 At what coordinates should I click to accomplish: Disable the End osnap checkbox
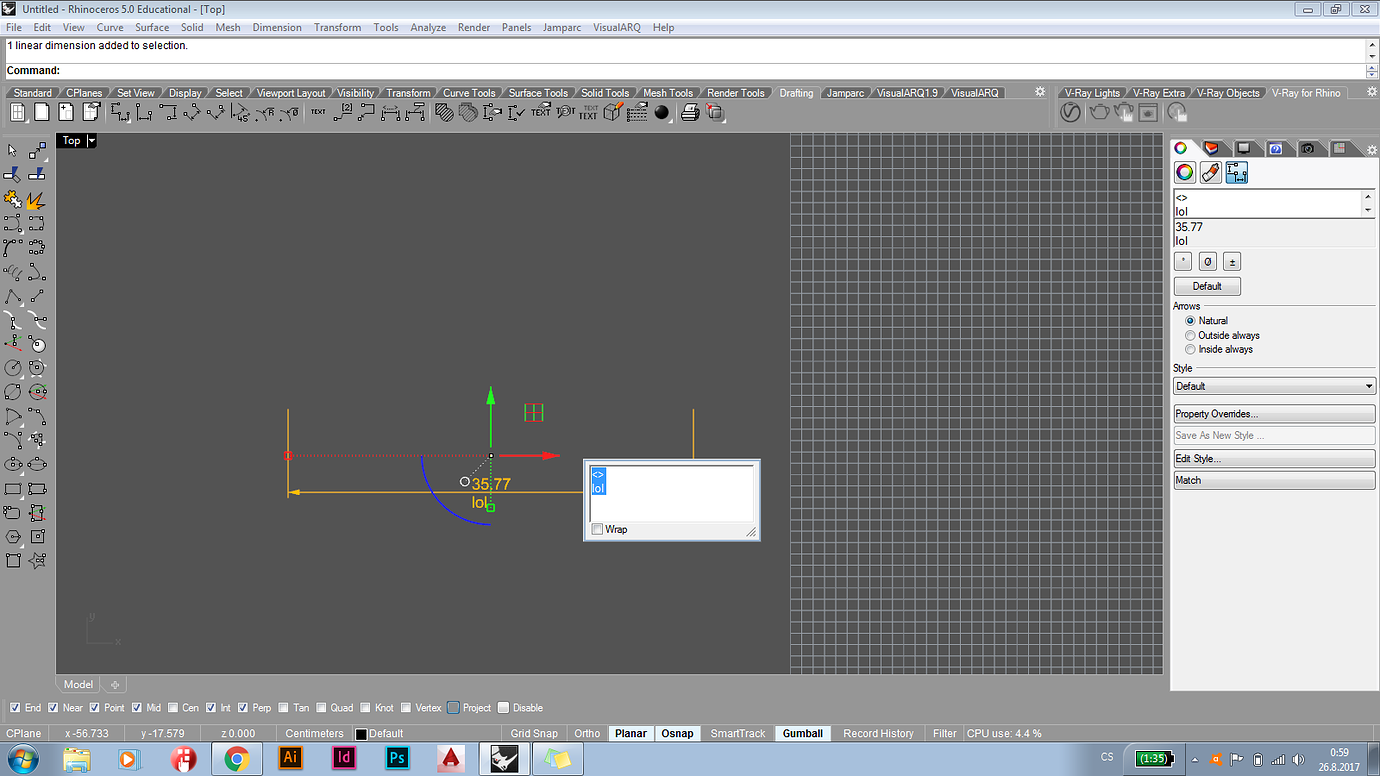(x=15, y=707)
